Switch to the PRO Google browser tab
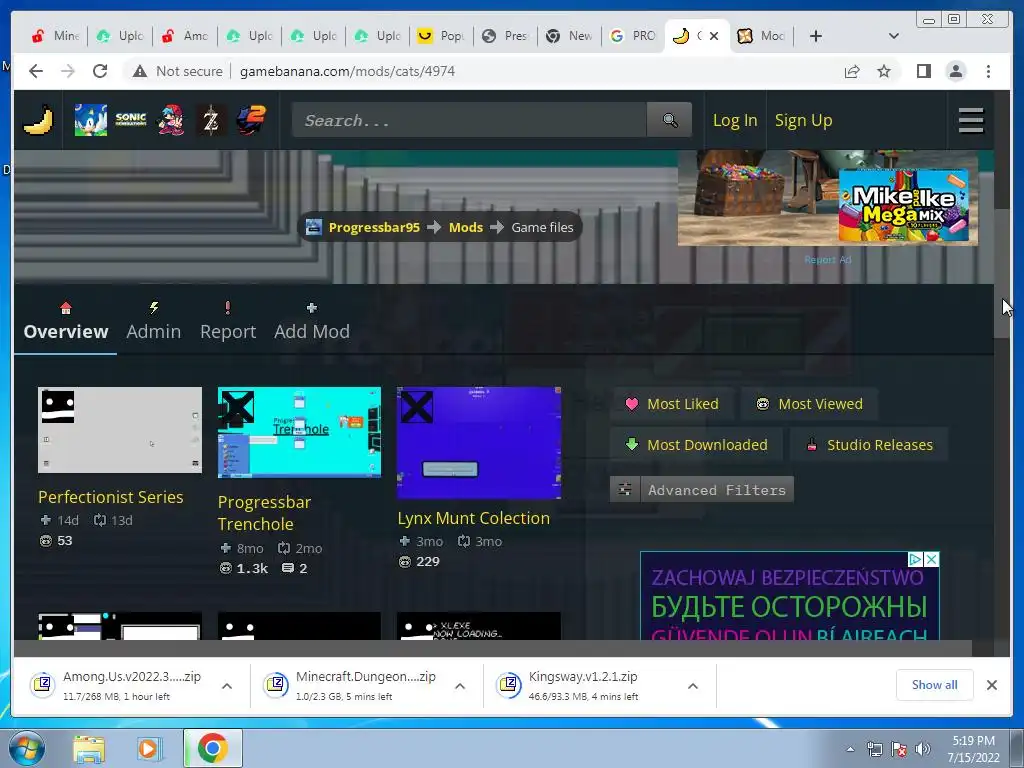 tap(633, 36)
